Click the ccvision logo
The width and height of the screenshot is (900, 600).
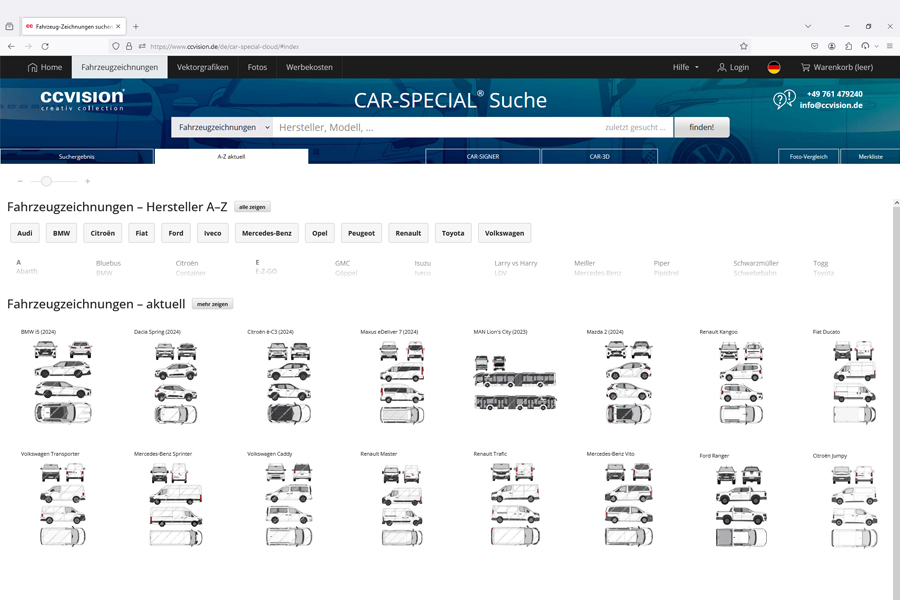pos(82,99)
